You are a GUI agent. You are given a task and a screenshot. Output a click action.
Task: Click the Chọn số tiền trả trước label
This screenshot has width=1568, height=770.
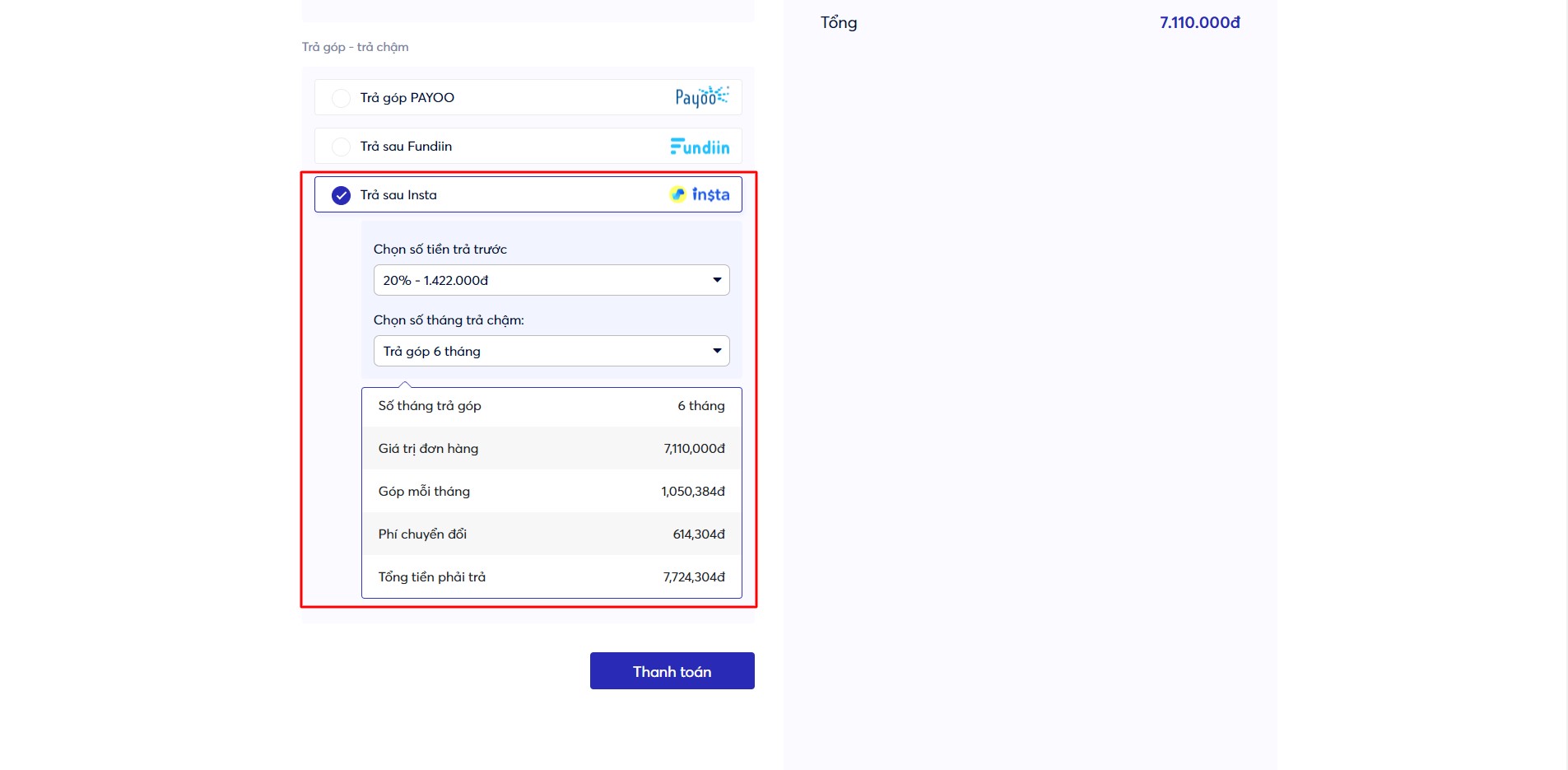(x=440, y=250)
